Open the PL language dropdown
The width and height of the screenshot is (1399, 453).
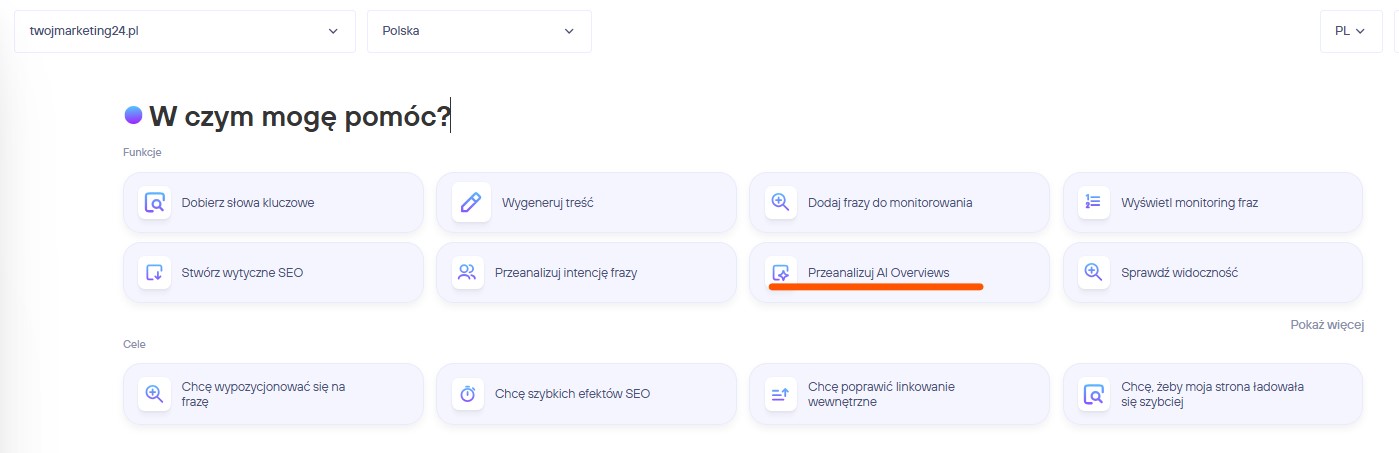[1349, 31]
